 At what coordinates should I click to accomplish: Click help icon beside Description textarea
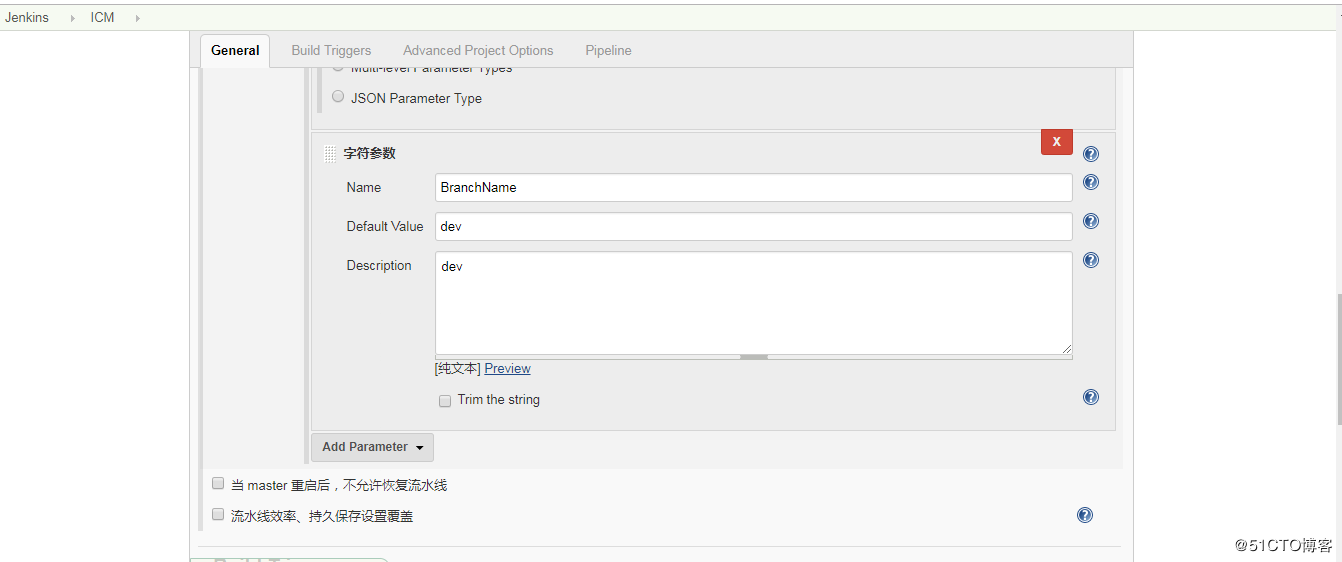coord(1091,260)
